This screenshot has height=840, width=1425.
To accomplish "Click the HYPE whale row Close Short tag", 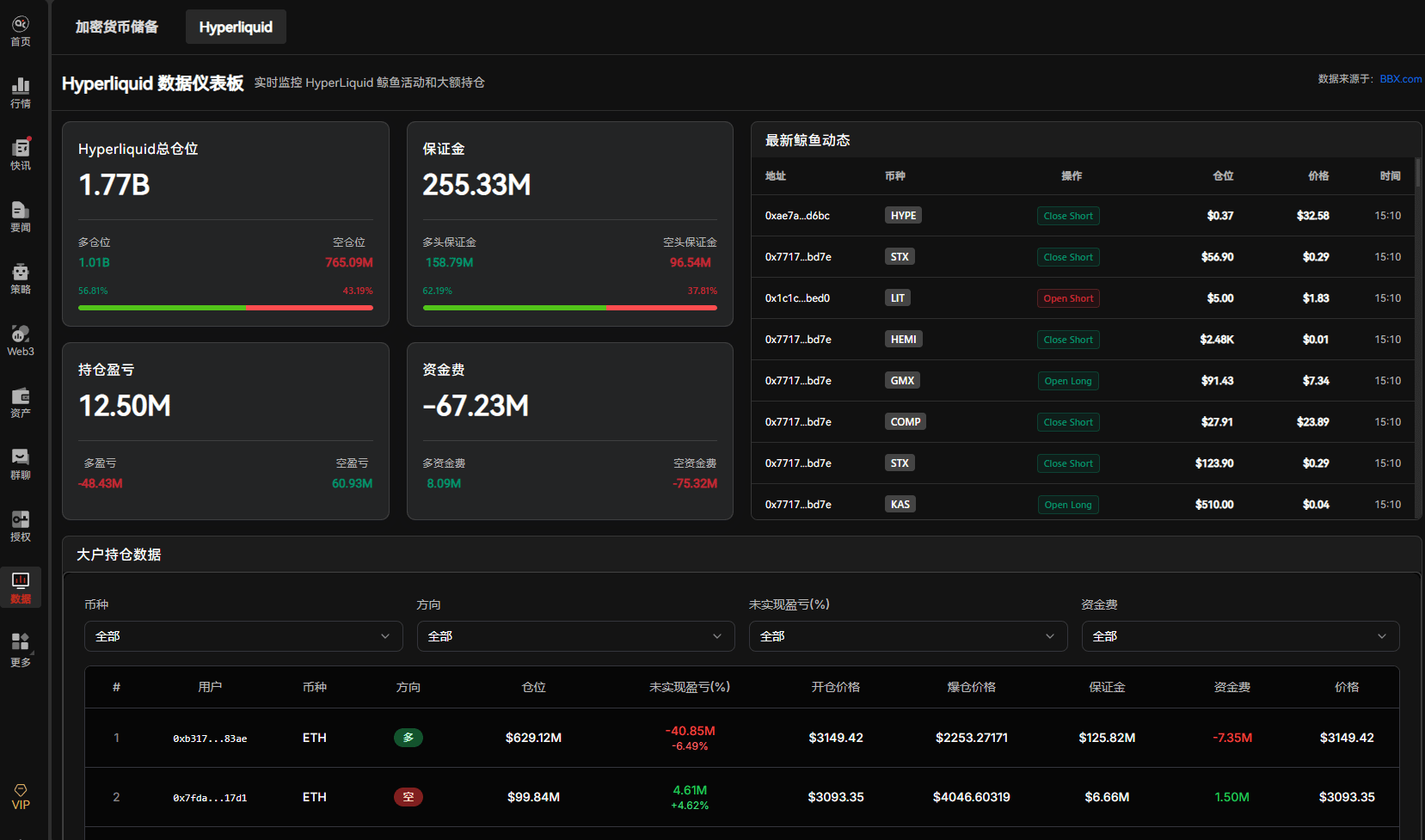I will (x=1068, y=215).
